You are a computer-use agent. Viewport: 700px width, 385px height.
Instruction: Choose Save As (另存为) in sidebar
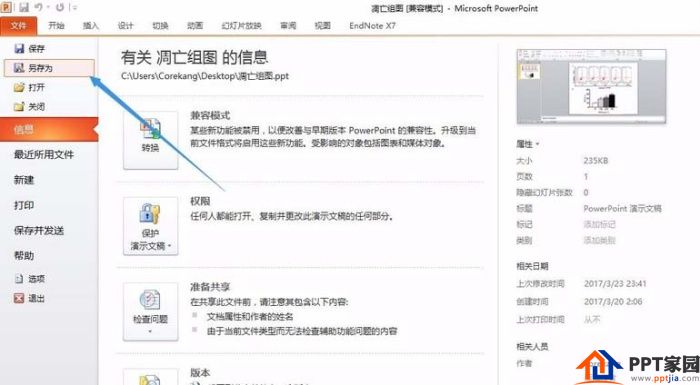[x=49, y=68]
